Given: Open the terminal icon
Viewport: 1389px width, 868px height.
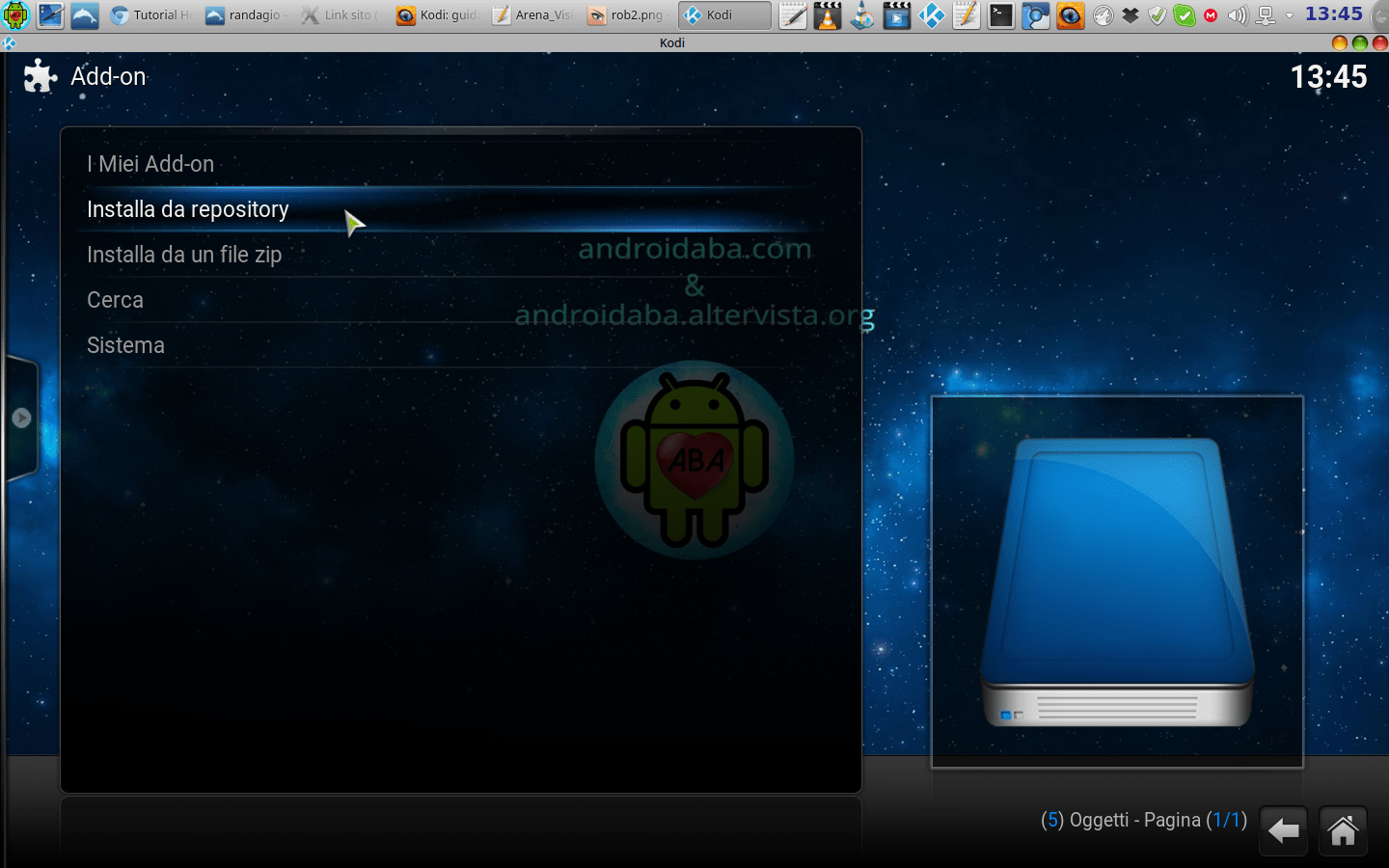Looking at the screenshot, I should point(1001,14).
